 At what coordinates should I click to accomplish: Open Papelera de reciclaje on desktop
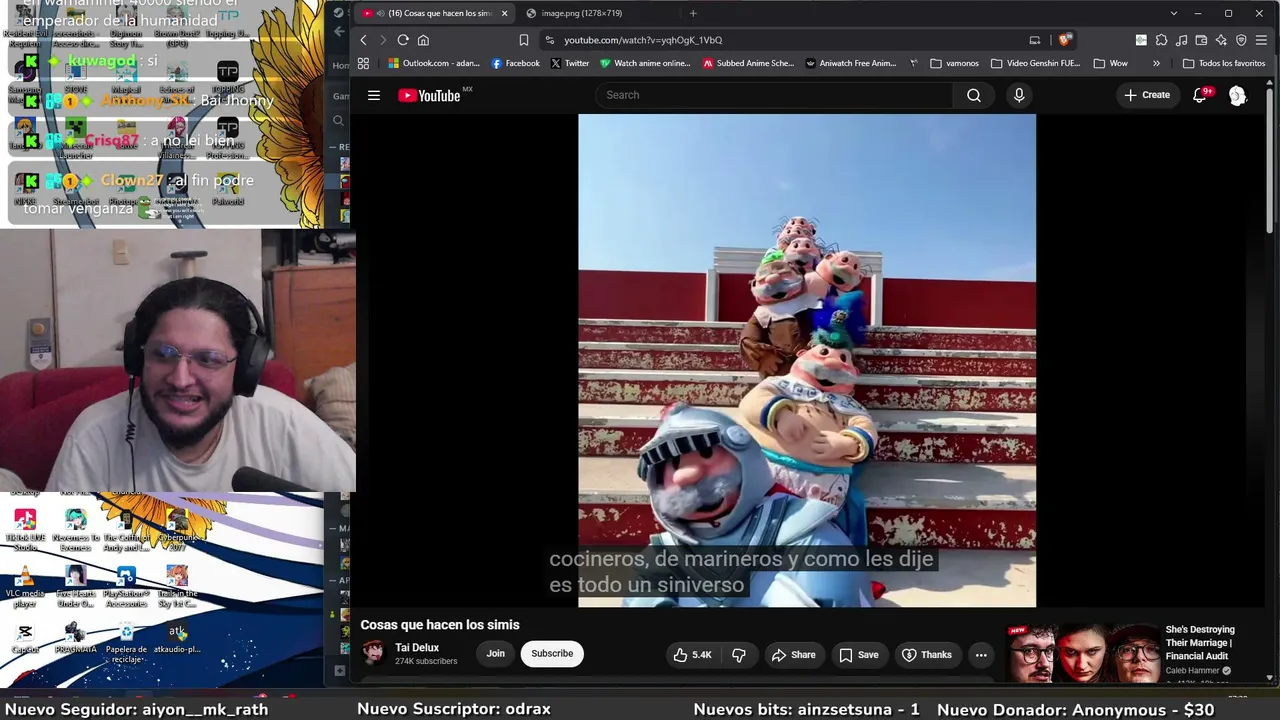[x=126, y=641]
